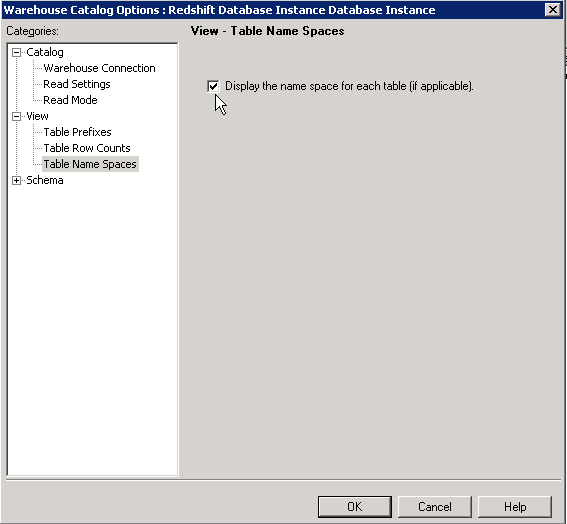Image resolution: width=567 pixels, height=524 pixels.
Task: Select the View tree label
Action: (37, 116)
